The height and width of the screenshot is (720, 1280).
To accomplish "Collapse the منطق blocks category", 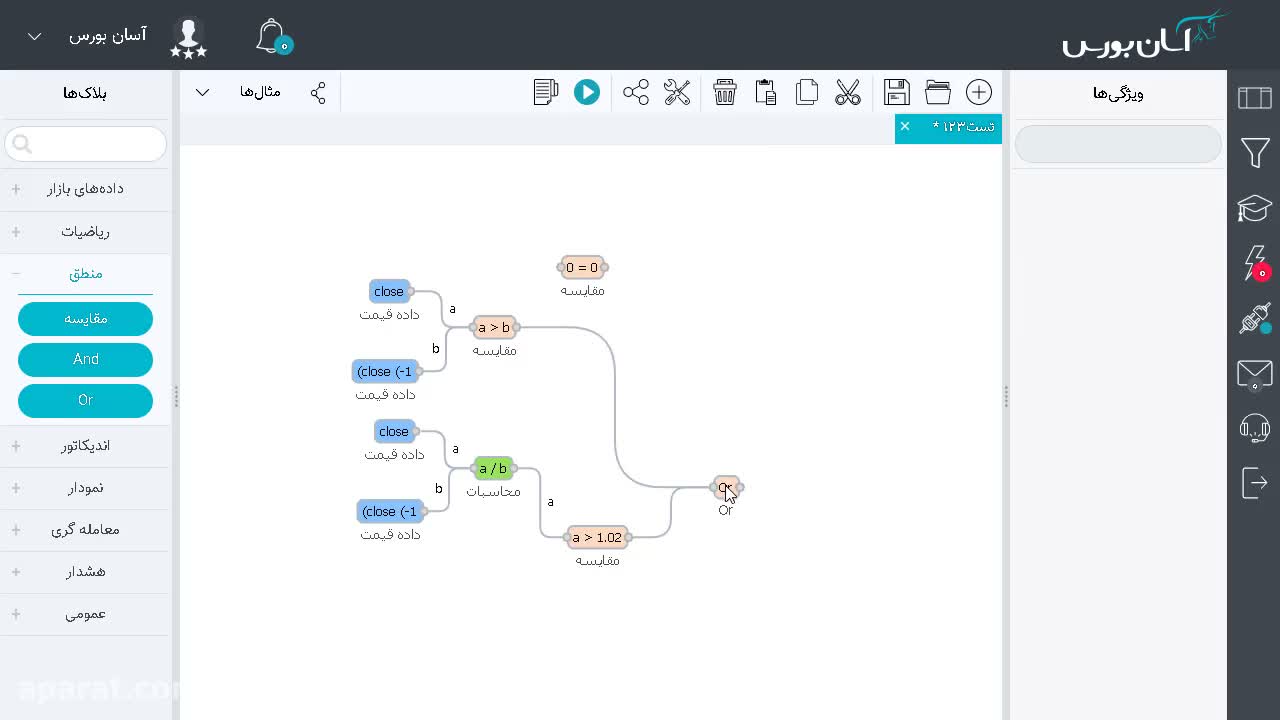I will (x=85, y=273).
